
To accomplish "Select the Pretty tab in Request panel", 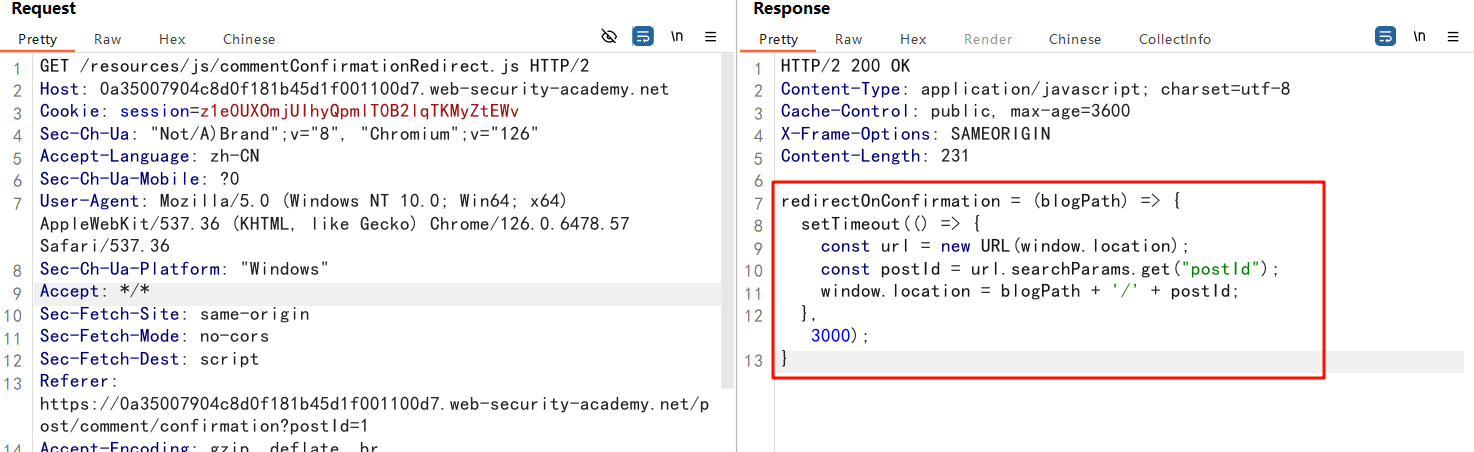I will 38,39.
